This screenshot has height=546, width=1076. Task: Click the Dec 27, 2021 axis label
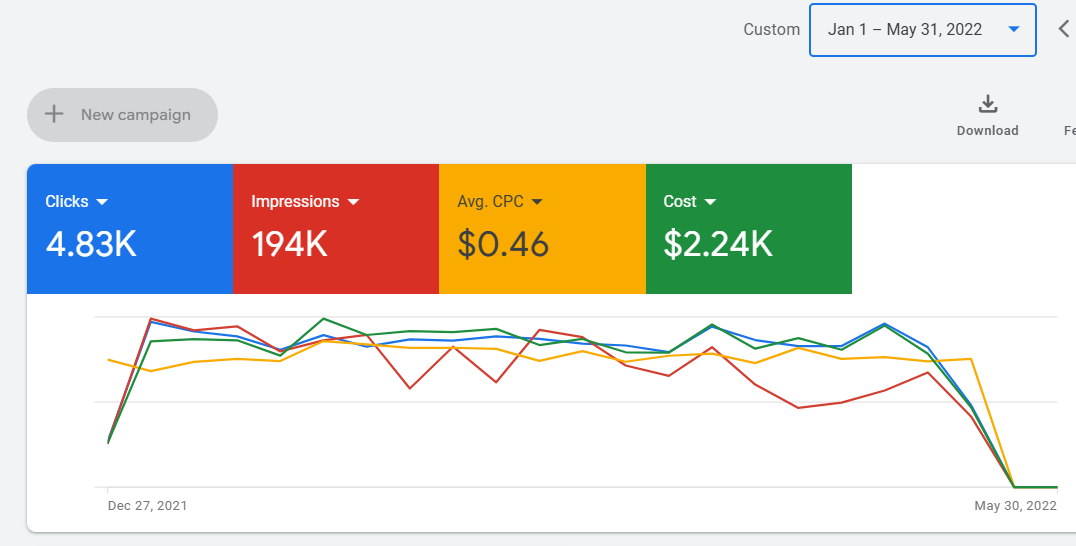[147, 506]
